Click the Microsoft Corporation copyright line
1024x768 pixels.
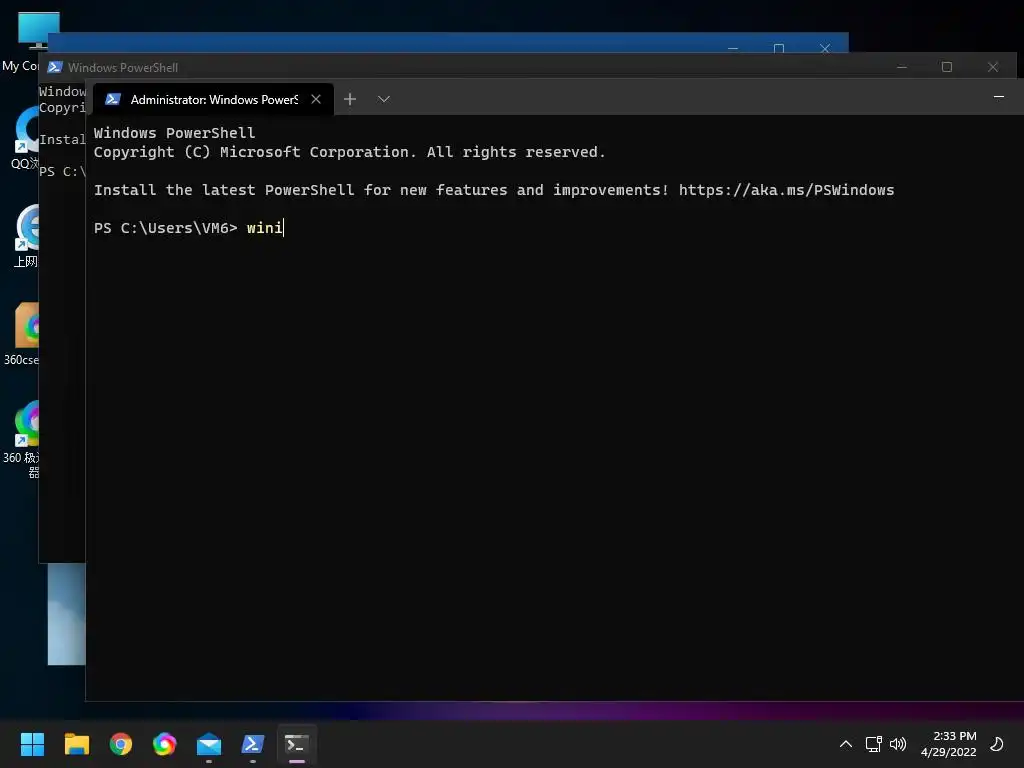tap(349, 152)
